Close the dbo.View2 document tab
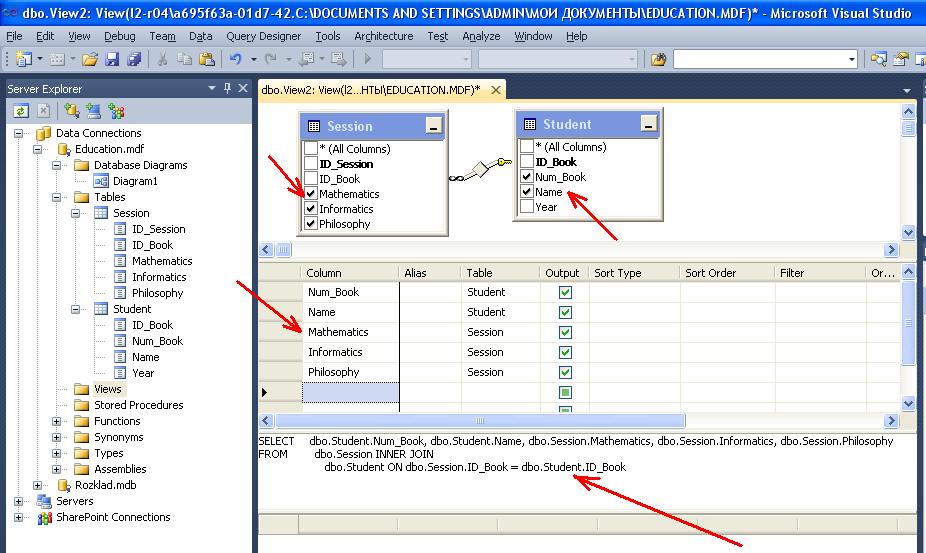The width and height of the screenshot is (926, 553). (496, 90)
